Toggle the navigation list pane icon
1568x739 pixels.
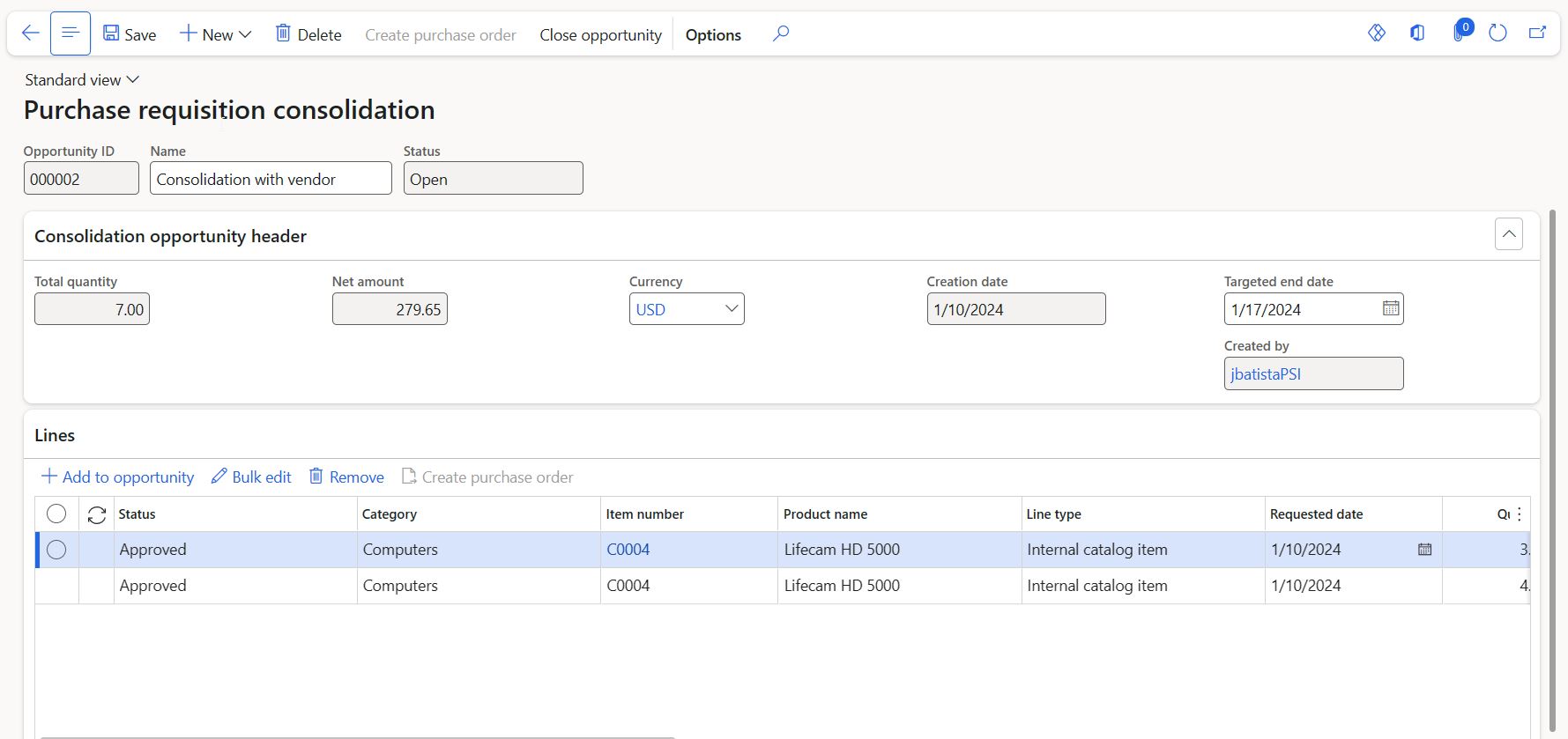pyautogui.click(x=71, y=33)
